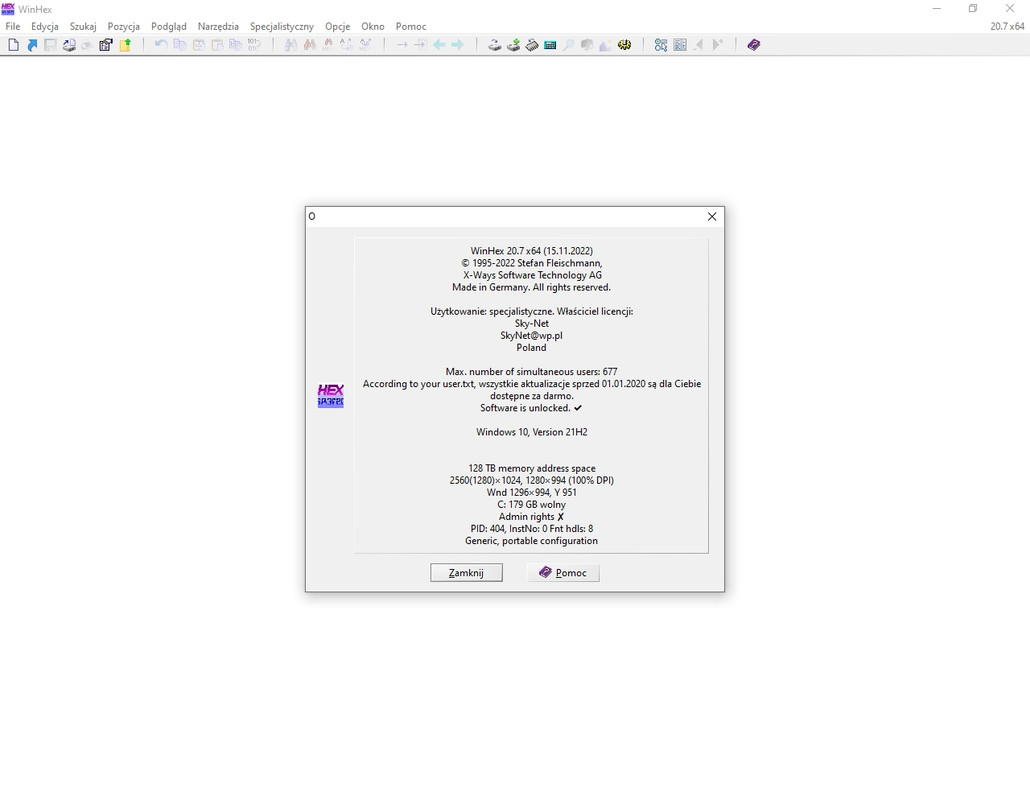Minimize the WinHex main window

(x=937, y=9)
